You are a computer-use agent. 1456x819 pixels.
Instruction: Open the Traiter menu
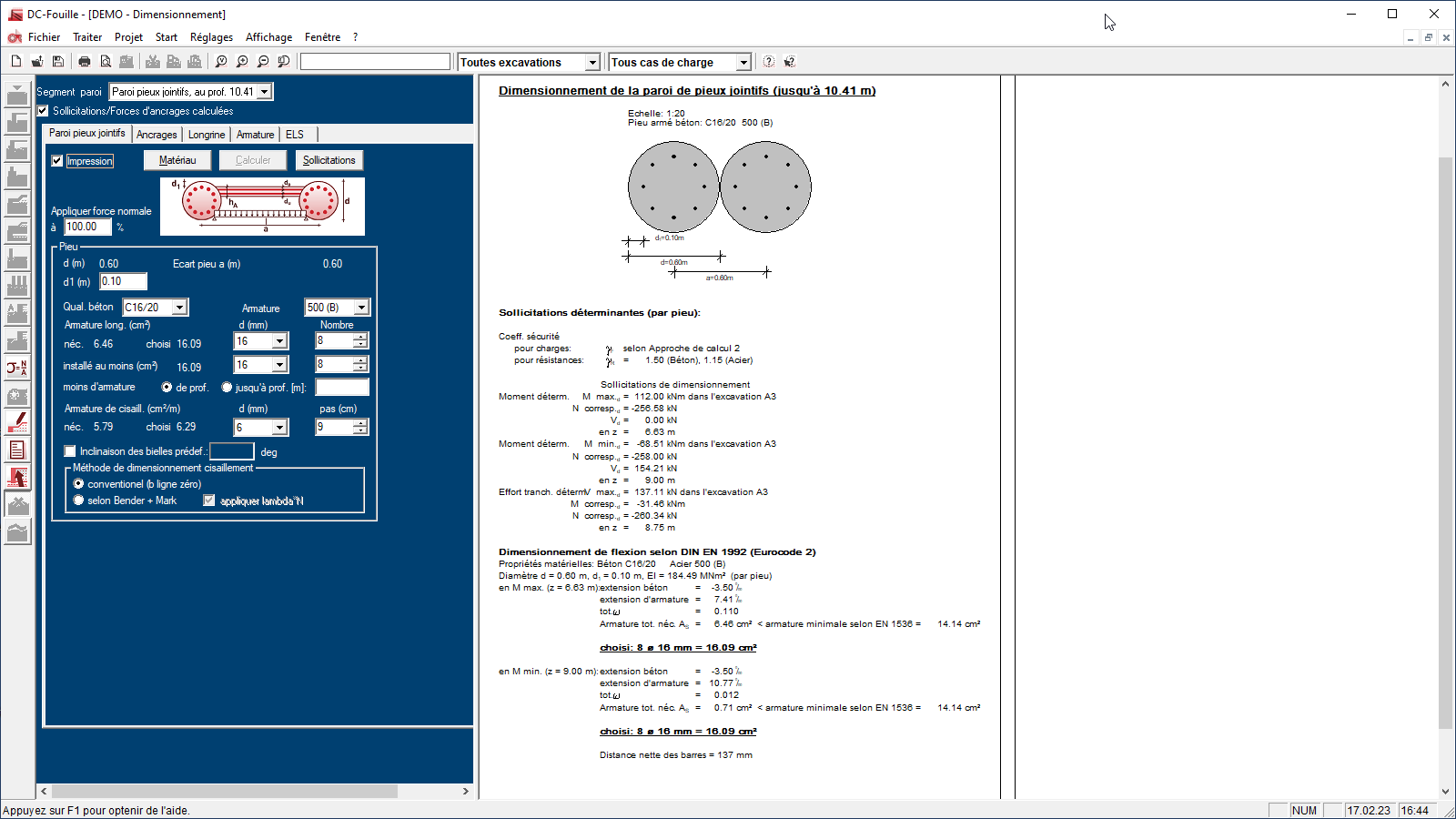(87, 37)
